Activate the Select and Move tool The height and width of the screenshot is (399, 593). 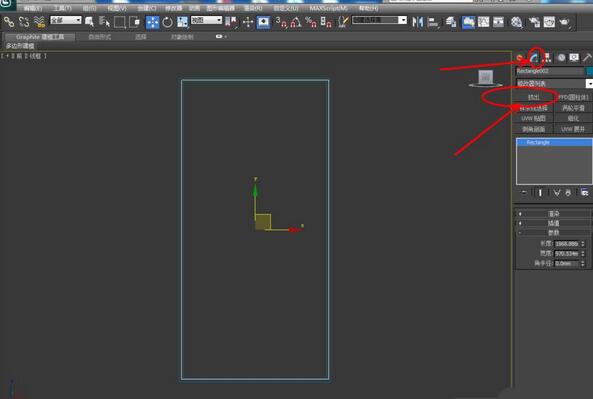click(152, 22)
